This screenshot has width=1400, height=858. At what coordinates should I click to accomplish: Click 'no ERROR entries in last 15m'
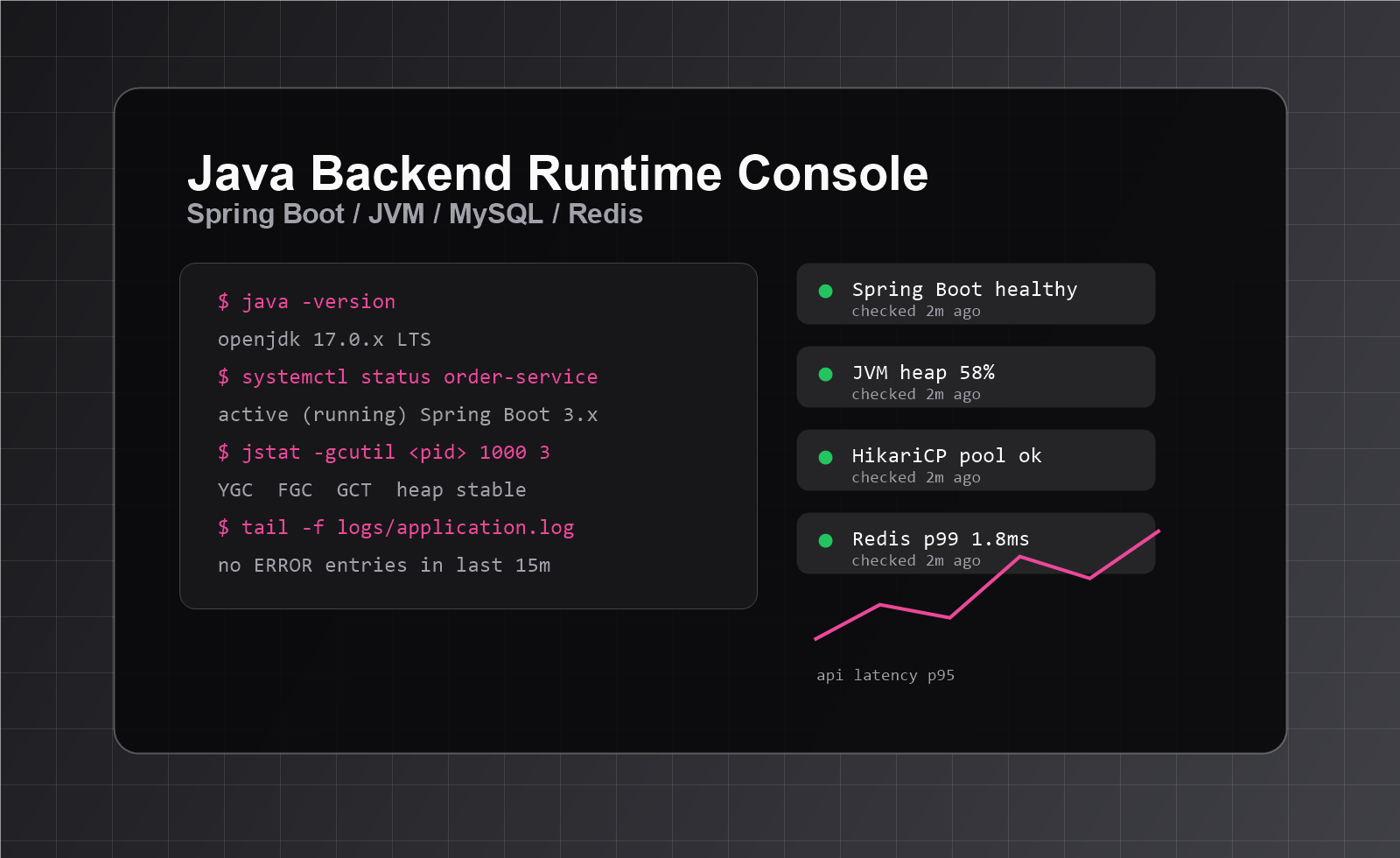click(384, 566)
